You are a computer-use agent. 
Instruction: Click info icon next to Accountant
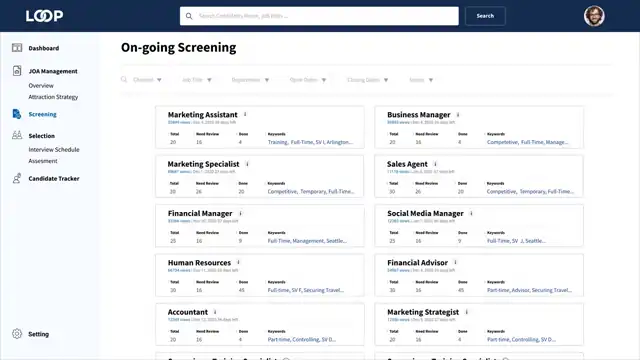tap(215, 312)
